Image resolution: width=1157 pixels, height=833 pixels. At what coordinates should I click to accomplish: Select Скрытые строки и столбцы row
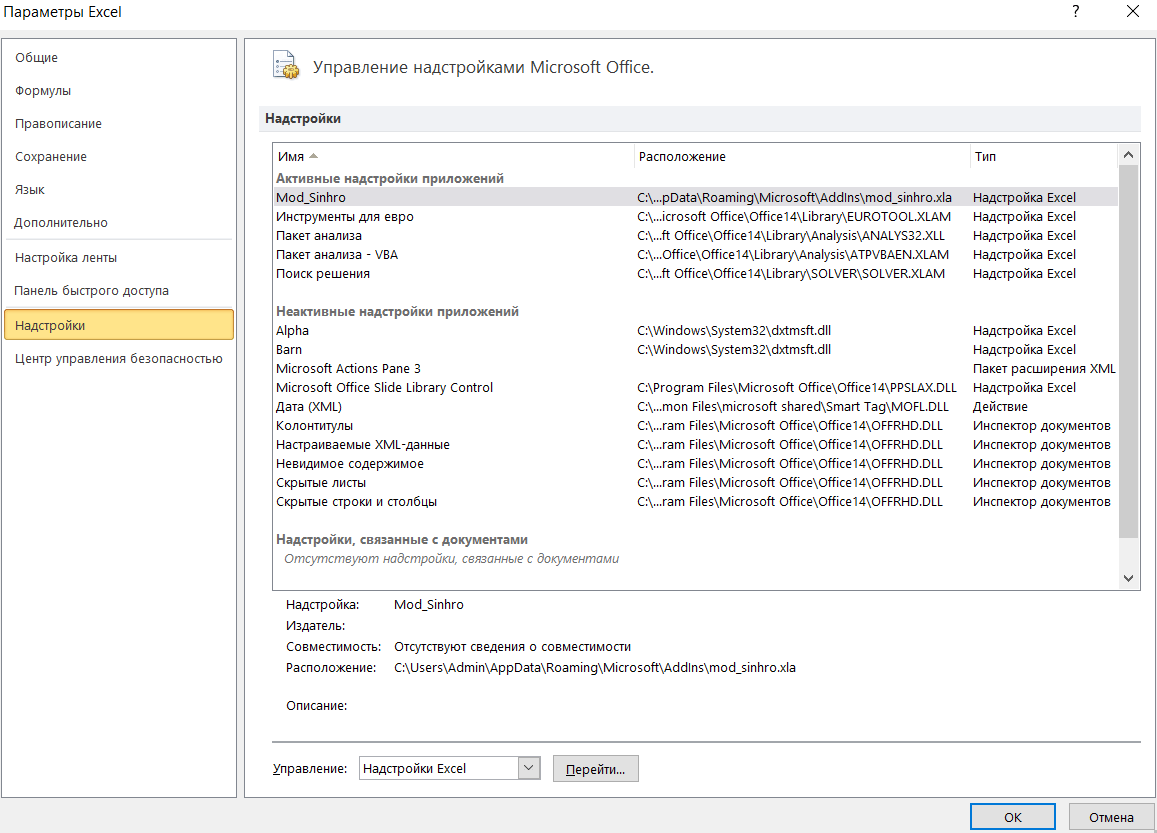tap(695, 502)
